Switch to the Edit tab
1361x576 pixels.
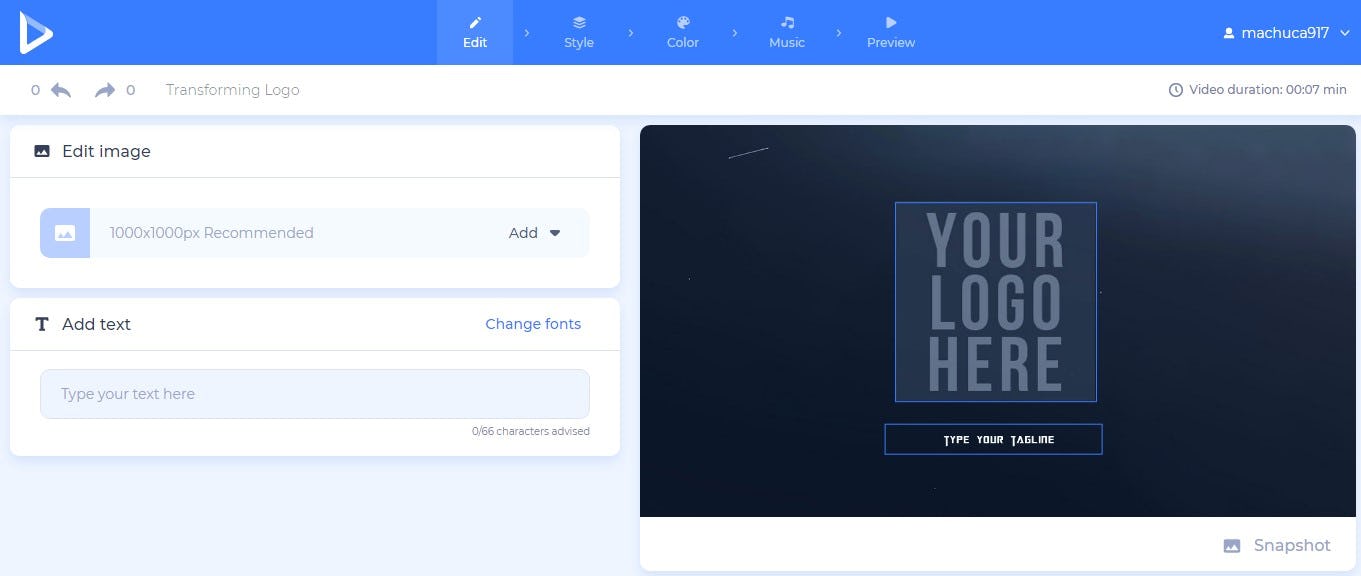(x=474, y=30)
